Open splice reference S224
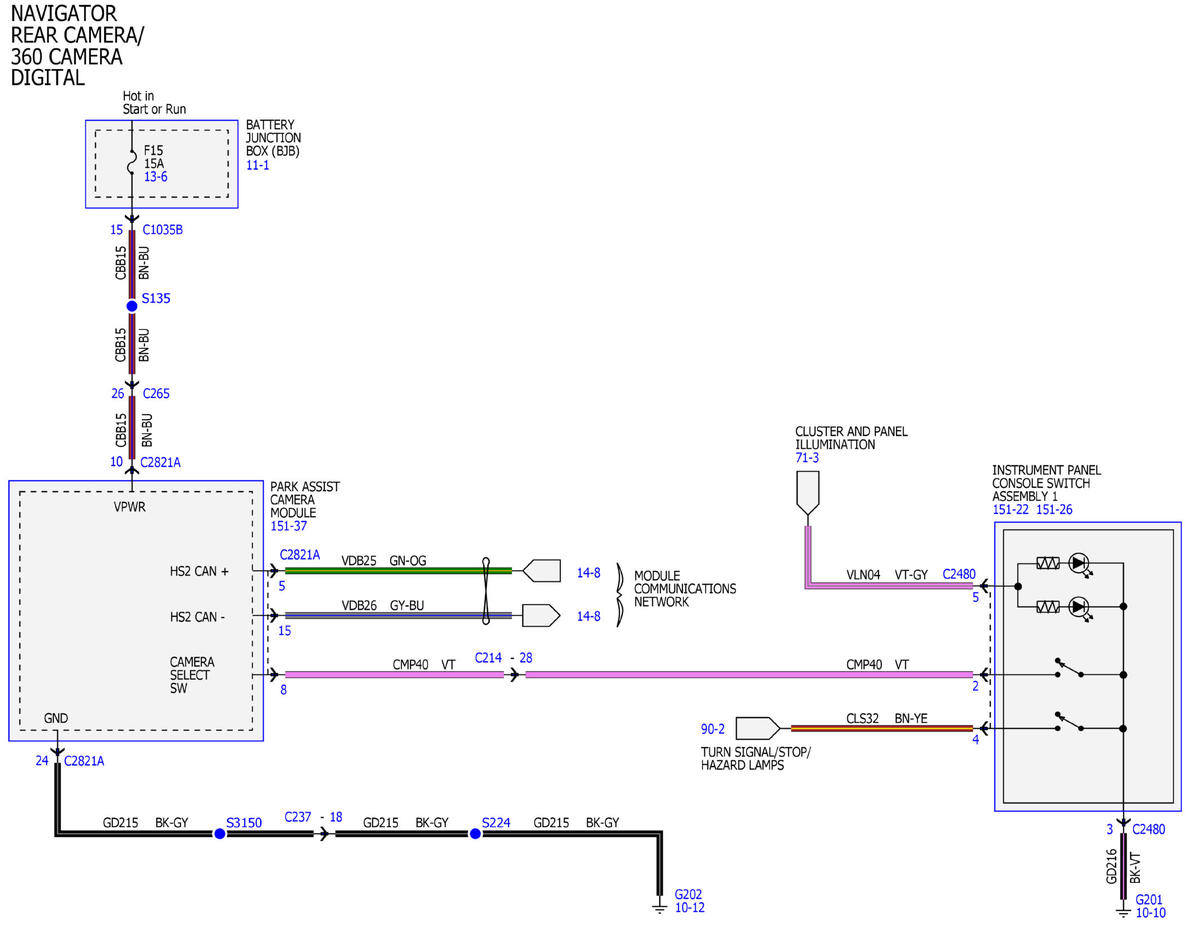The image size is (1200, 927). pos(497,823)
